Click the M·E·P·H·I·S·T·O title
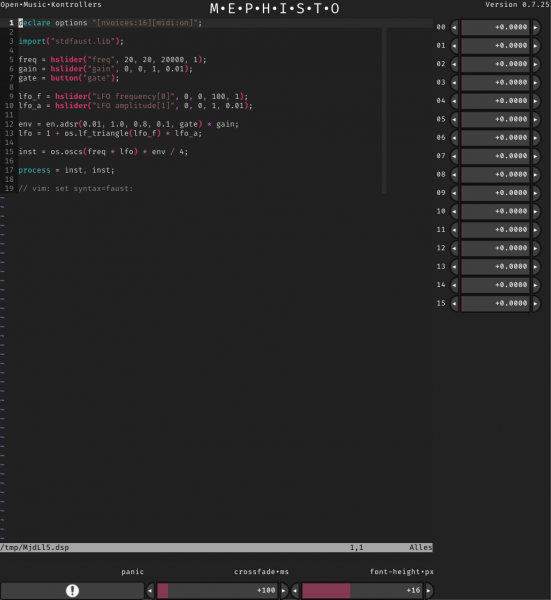551x600 pixels. 274,8
